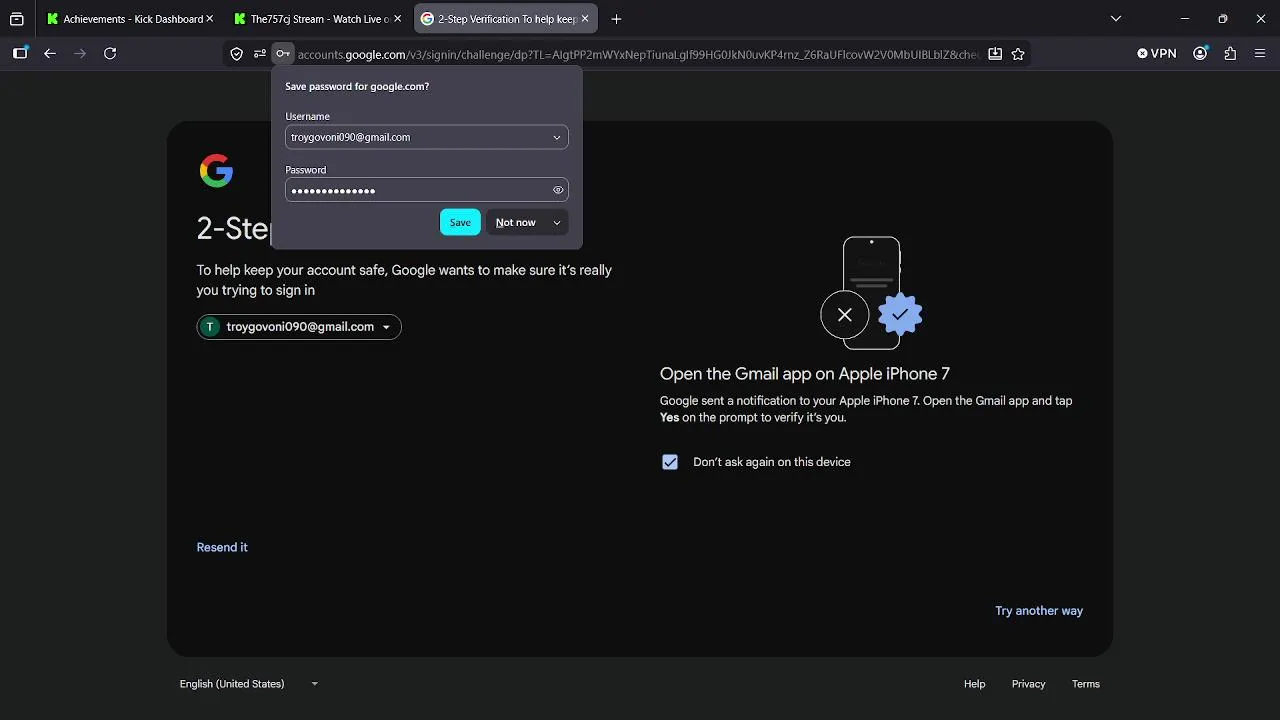Go back with the back arrow

(x=50, y=54)
